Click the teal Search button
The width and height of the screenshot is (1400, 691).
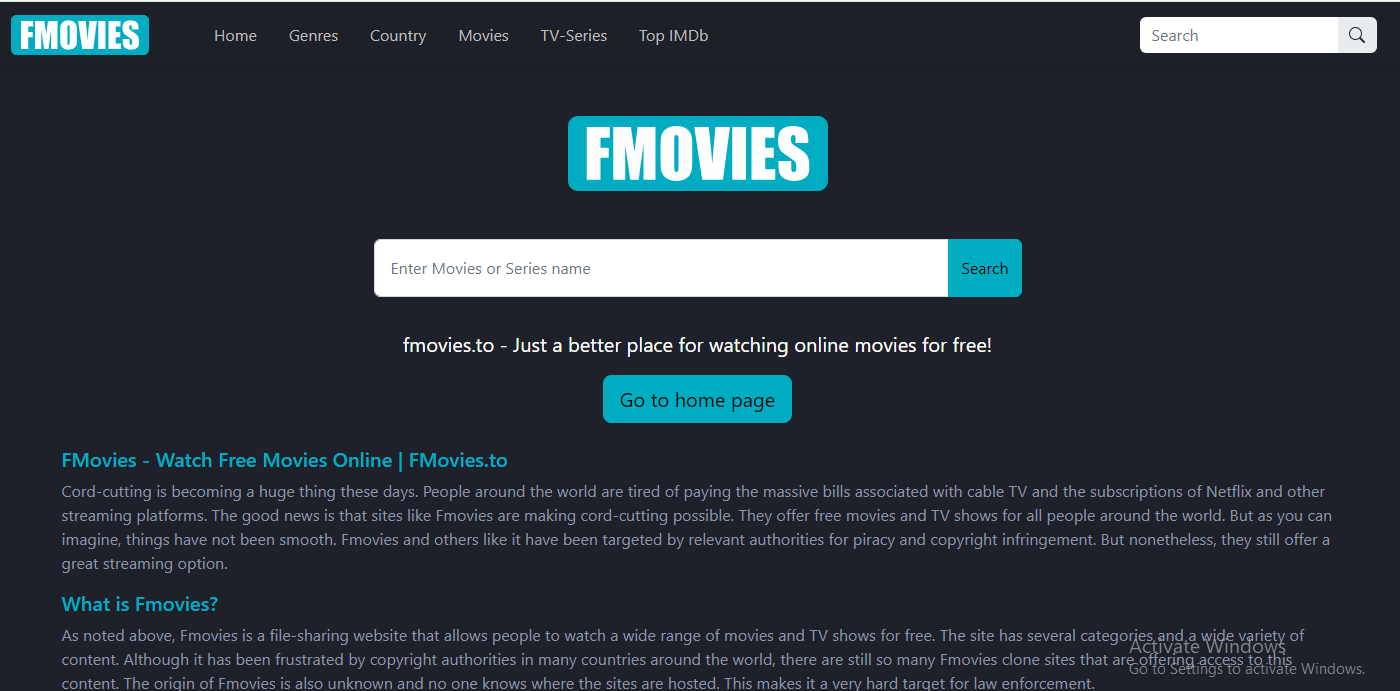point(985,268)
